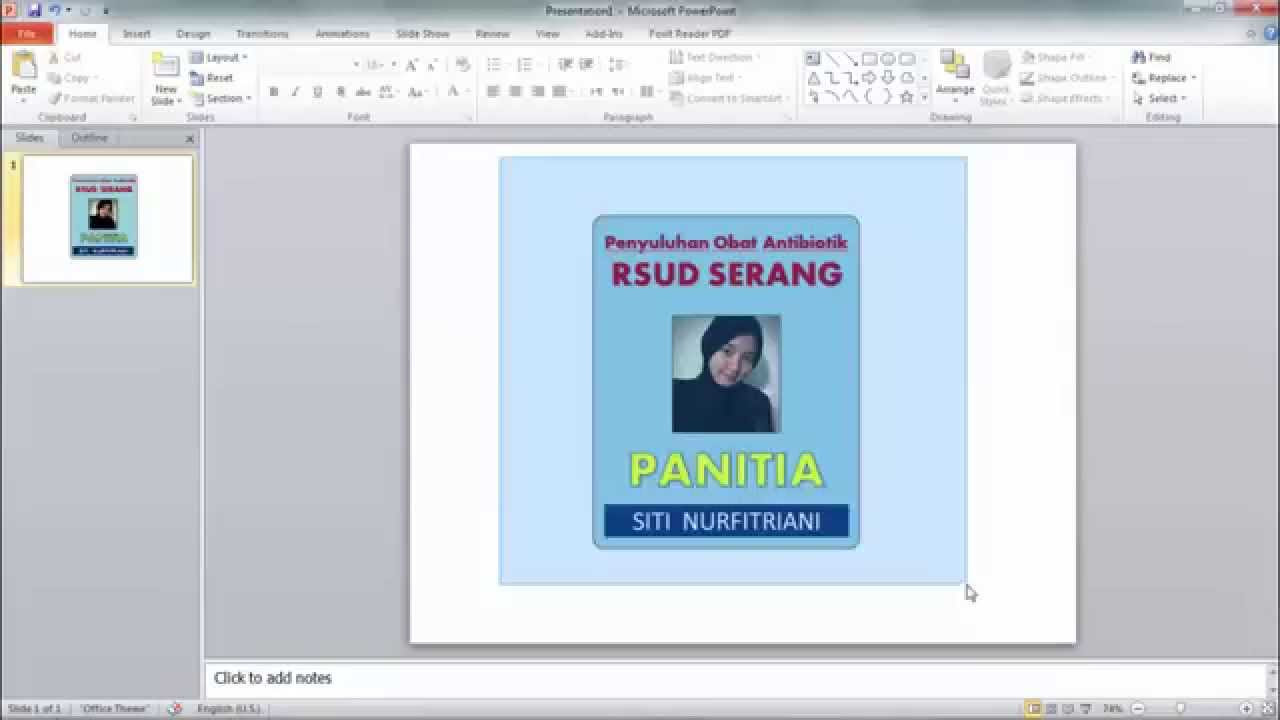The height and width of the screenshot is (720, 1280).
Task: Click the notes area to add notes
Action: (735, 678)
